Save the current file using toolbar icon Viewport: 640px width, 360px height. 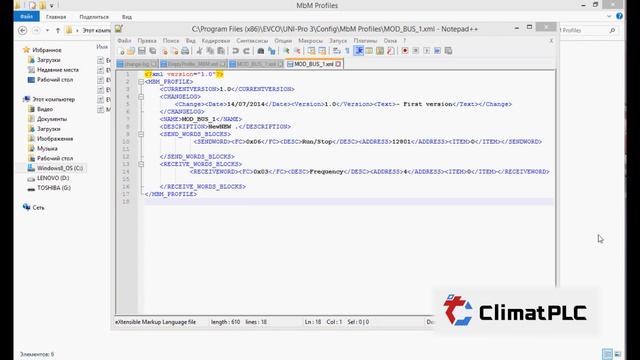pyautogui.click(x=142, y=51)
